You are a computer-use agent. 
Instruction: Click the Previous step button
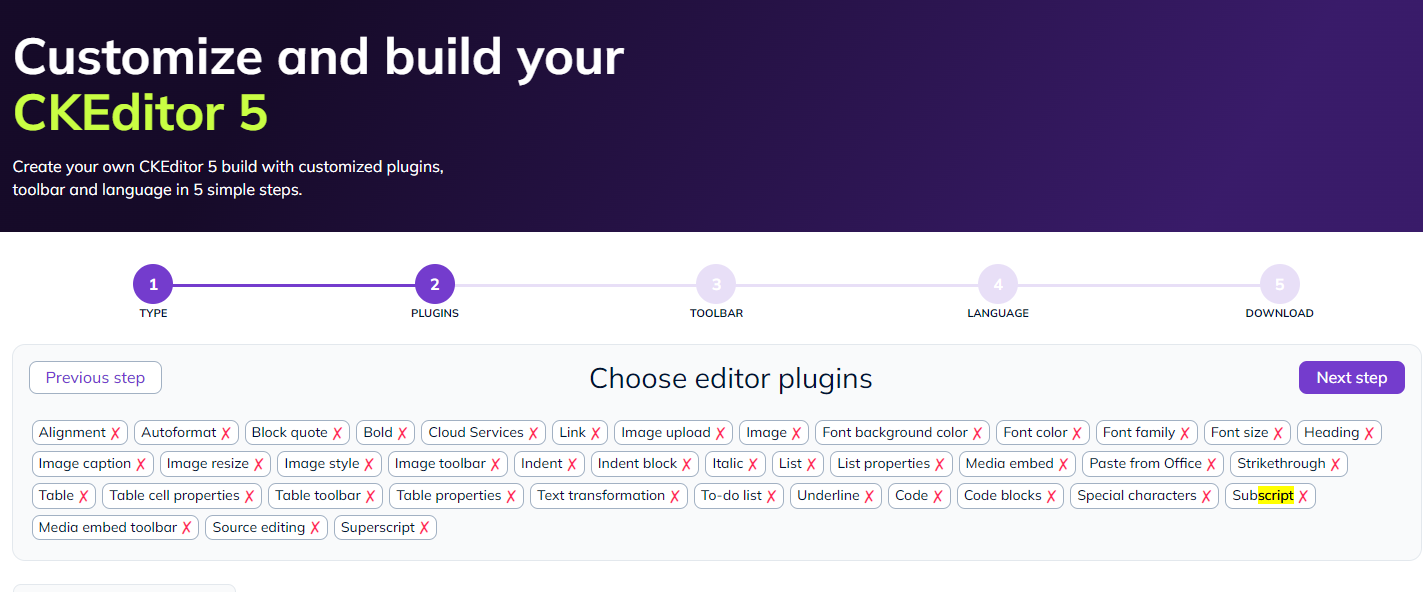[x=95, y=378]
